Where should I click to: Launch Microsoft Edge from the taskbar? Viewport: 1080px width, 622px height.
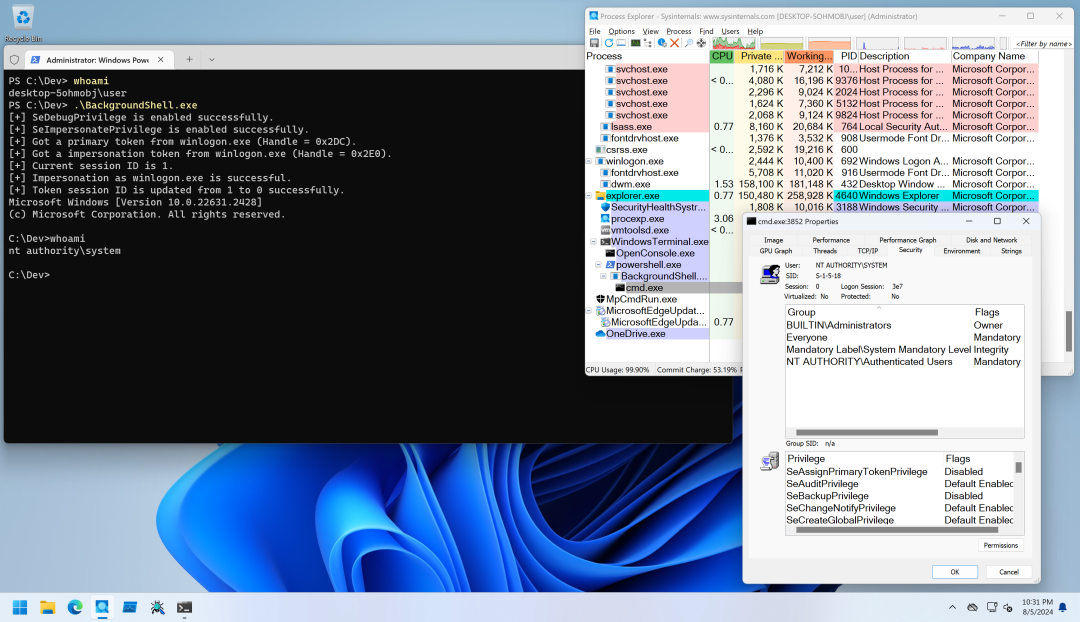point(75,607)
